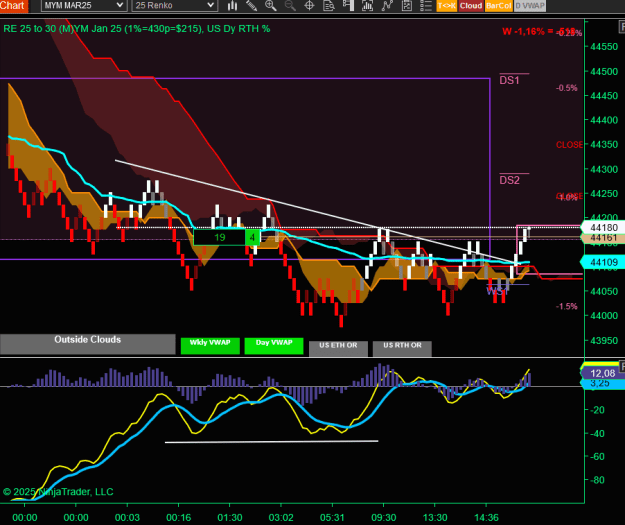The width and height of the screenshot is (625, 525).
Task: Toggle the D VWAP toolbar button
Action: [530, 6]
